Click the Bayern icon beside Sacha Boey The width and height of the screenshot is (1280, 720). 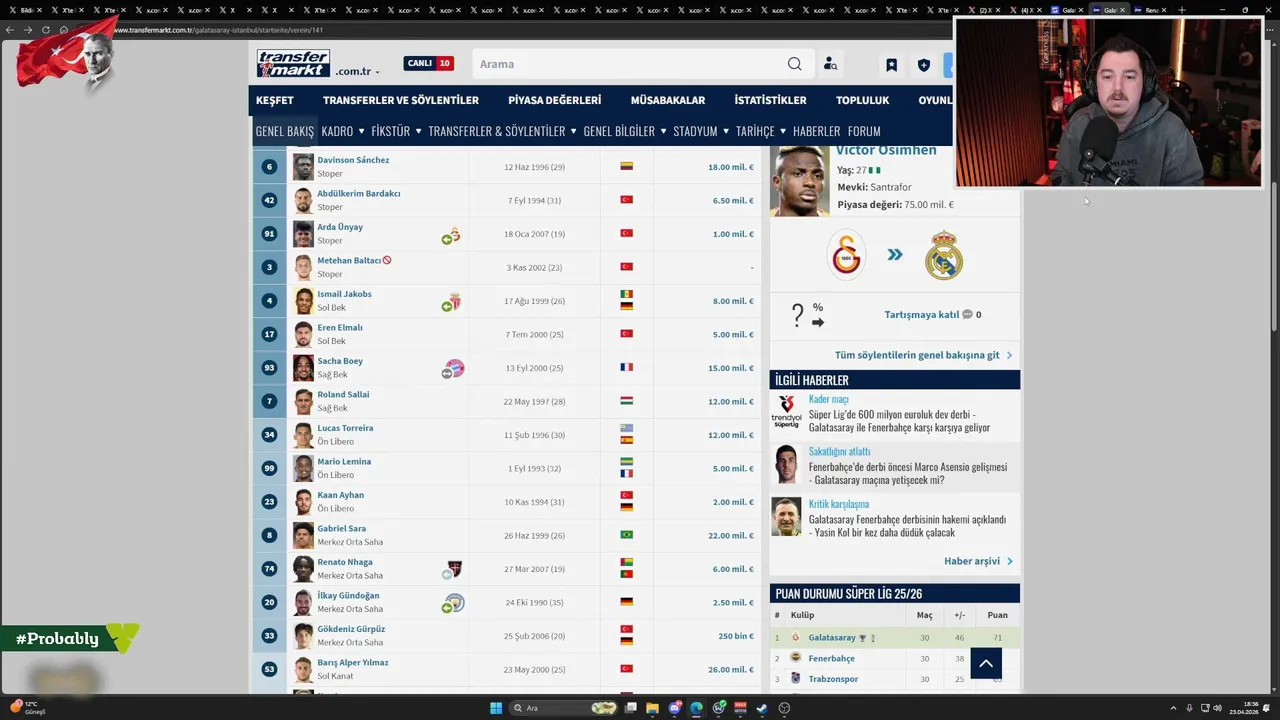pos(453,369)
